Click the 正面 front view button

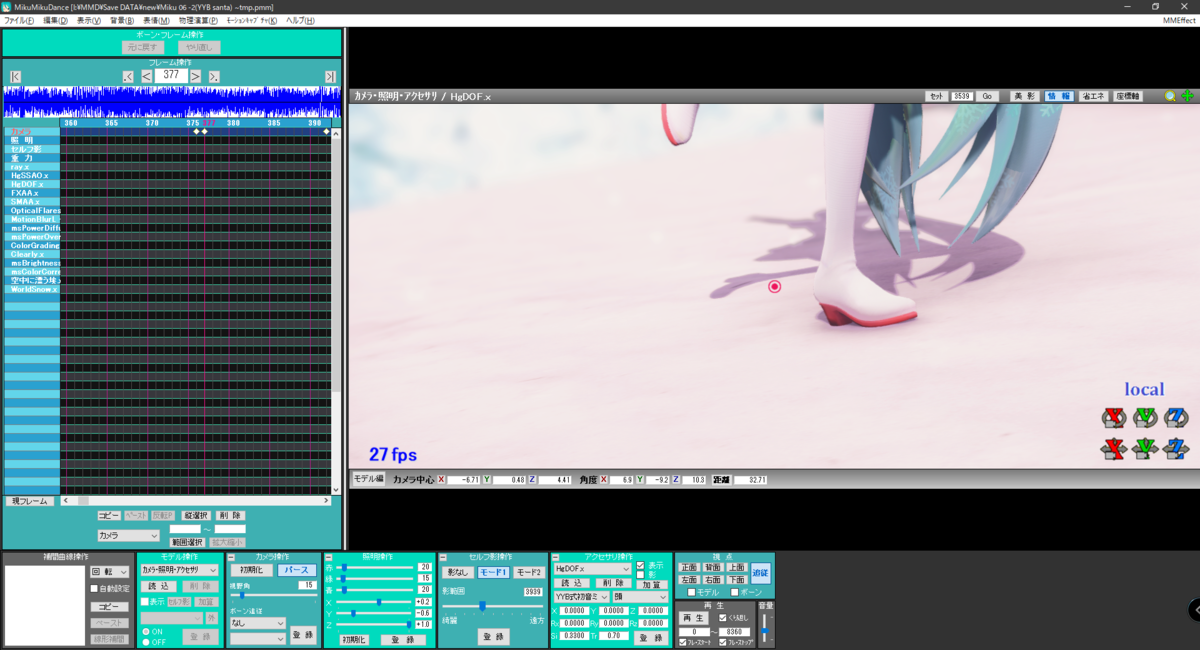tap(689, 567)
